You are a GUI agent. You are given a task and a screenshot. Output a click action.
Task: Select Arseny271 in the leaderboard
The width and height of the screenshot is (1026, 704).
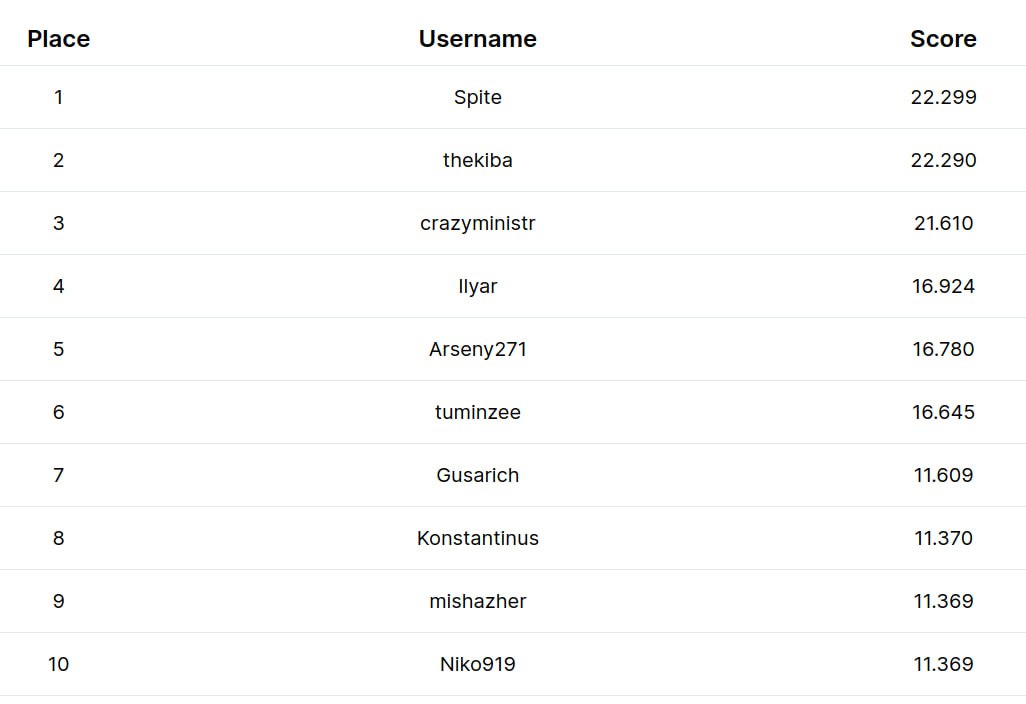click(x=477, y=349)
